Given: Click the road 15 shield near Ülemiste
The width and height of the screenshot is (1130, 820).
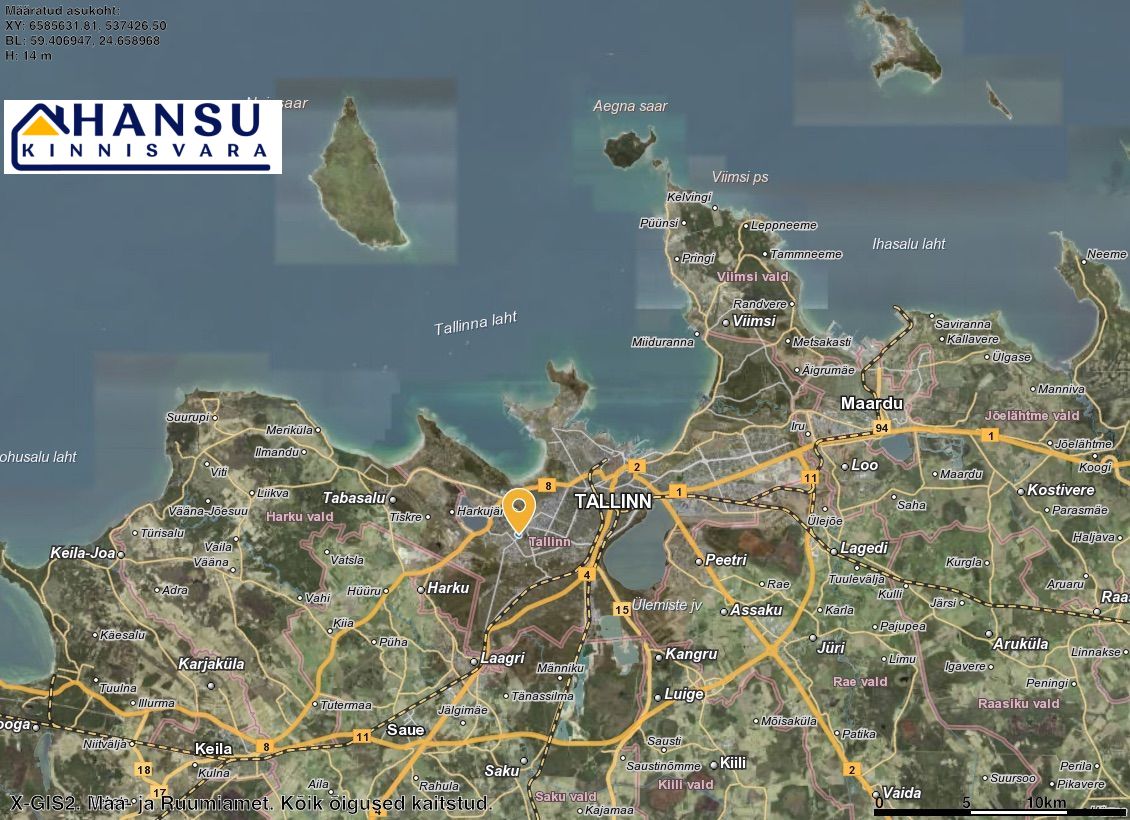Looking at the screenshot, I should (x=622, y=609).
